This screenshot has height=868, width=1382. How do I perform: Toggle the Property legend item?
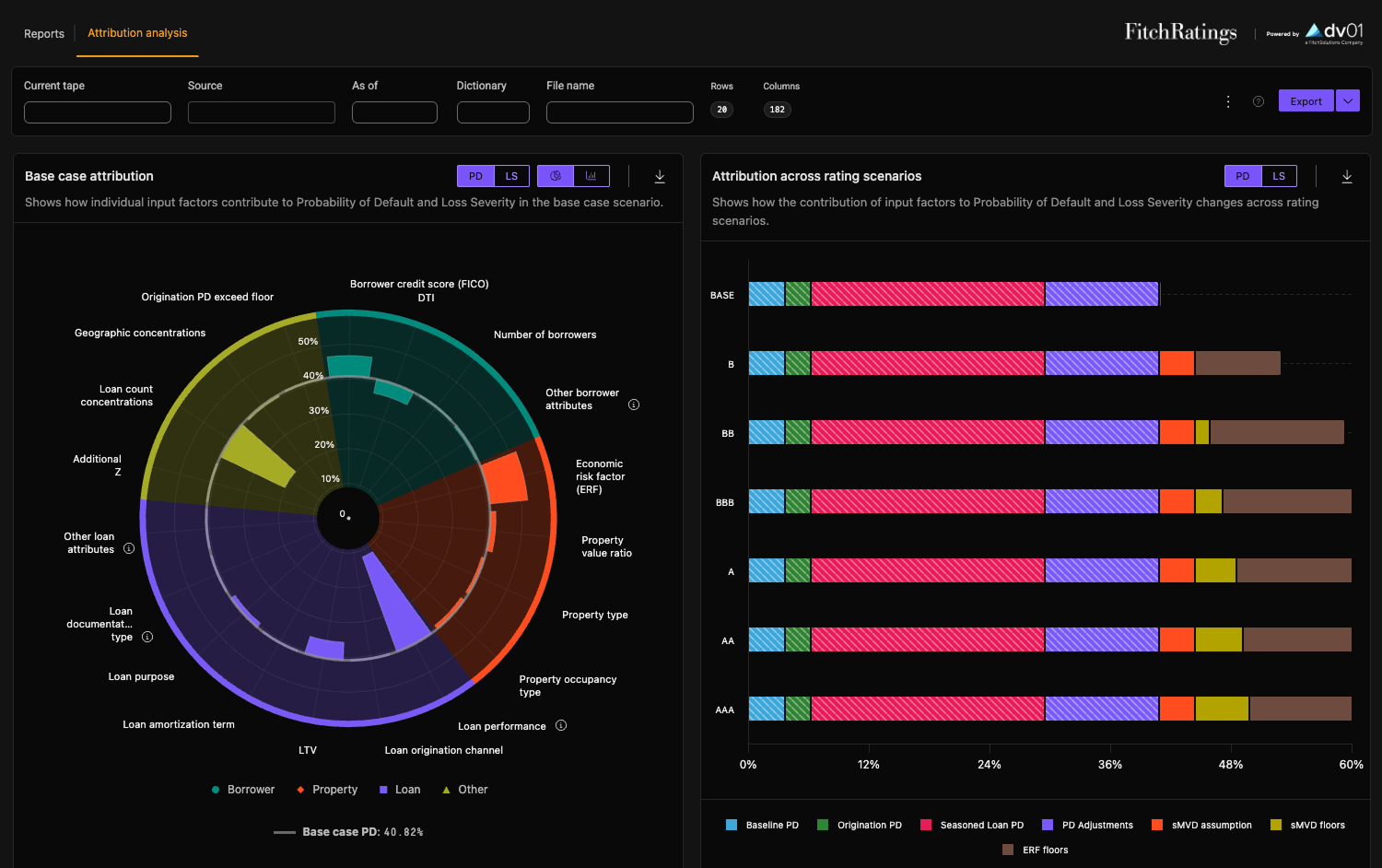point(327,790)
